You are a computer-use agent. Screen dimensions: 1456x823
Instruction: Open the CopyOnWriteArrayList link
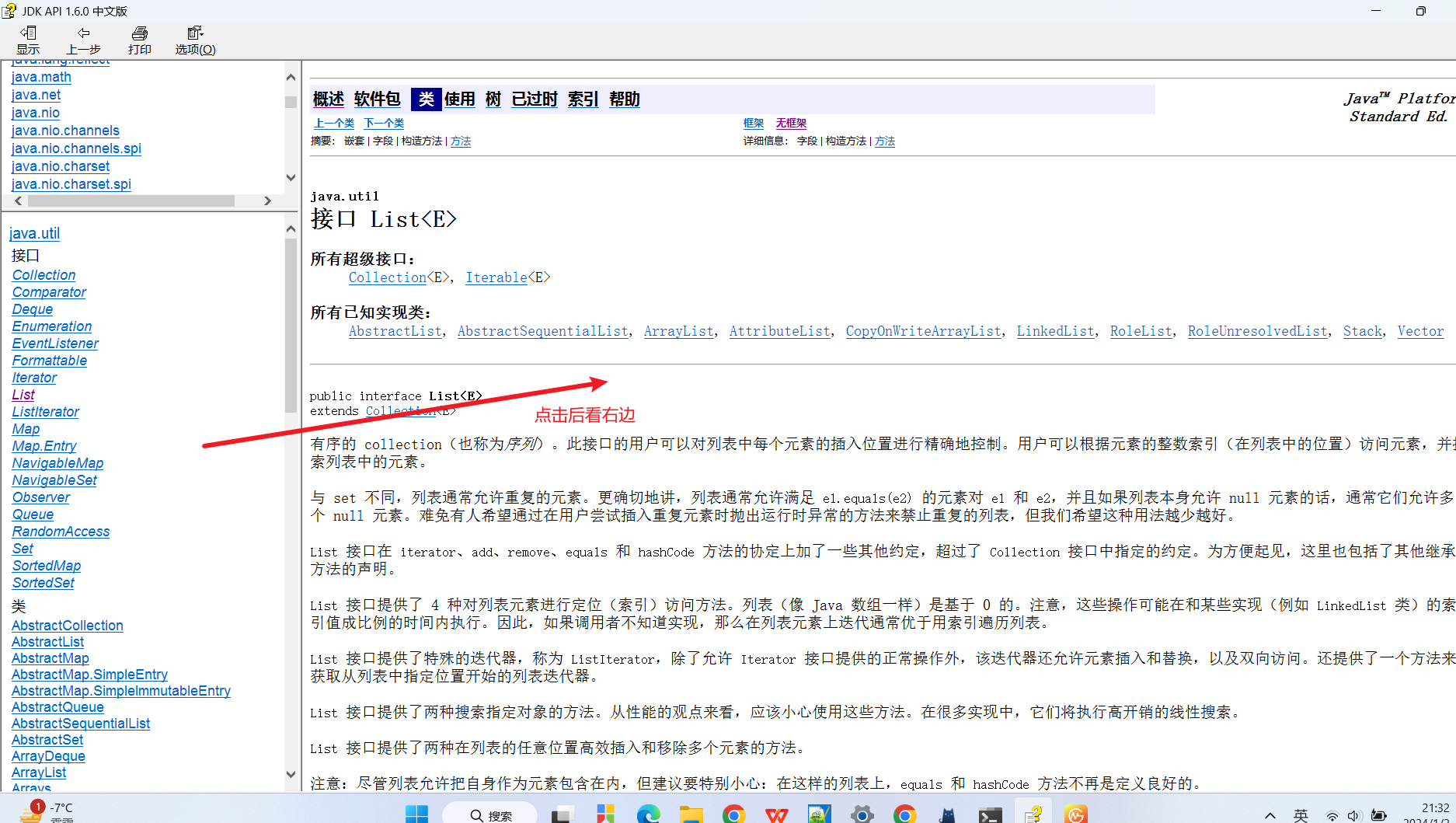point(923,331)
